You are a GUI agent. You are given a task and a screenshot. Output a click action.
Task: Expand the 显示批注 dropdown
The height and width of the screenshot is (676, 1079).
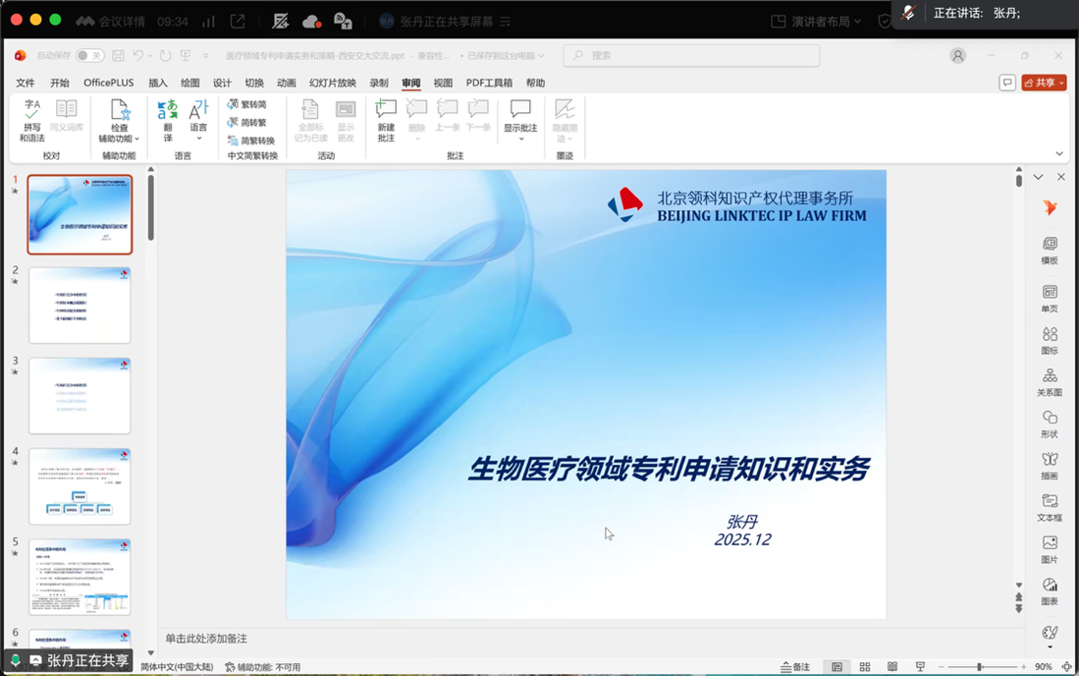coord(520,139)
